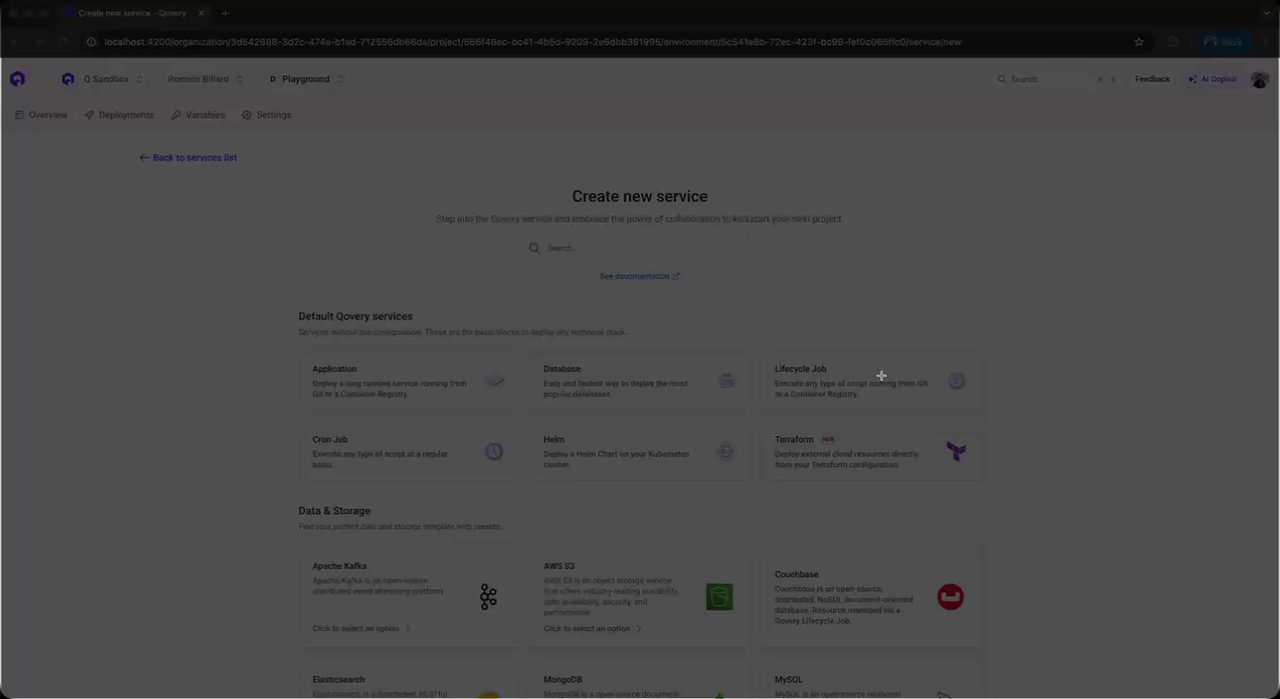Open the See documentation link

click(640, 276)
